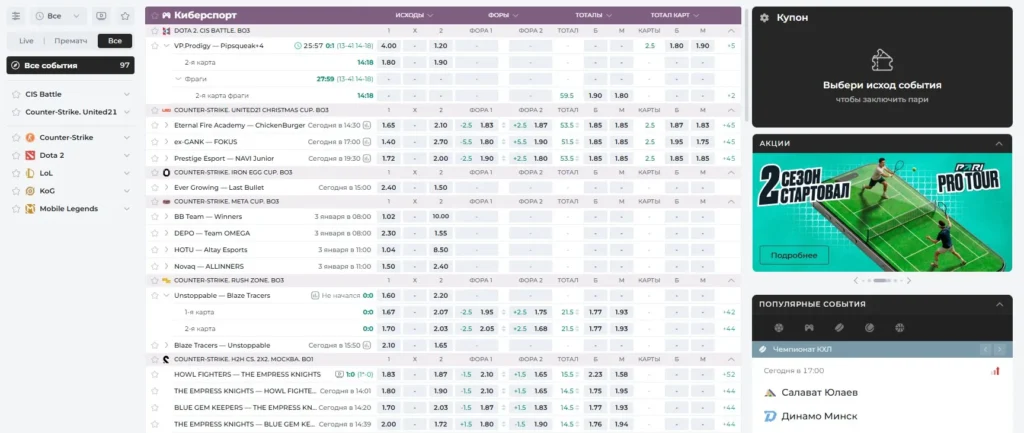Open the Все time period dropdown

58,16
